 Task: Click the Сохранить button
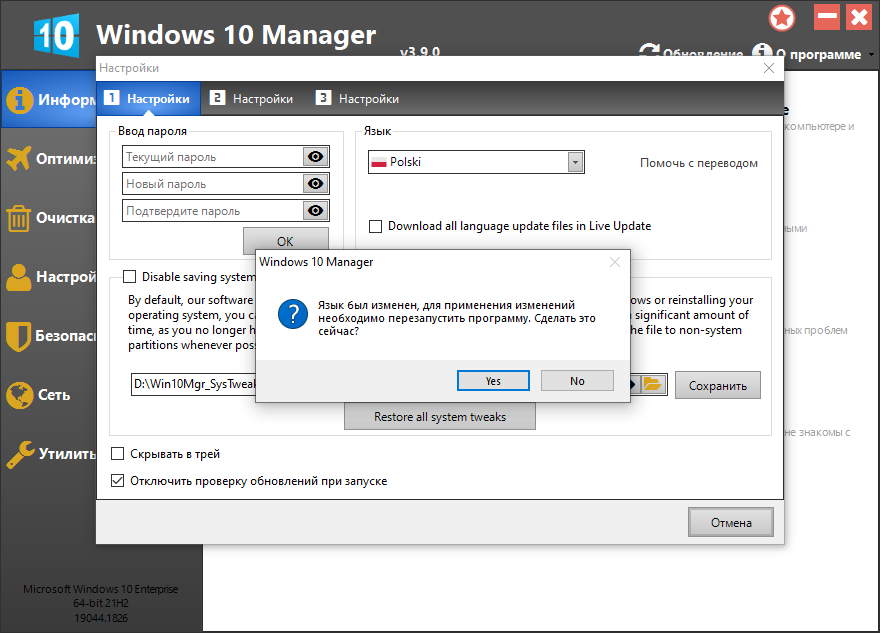tap(718, 386)
